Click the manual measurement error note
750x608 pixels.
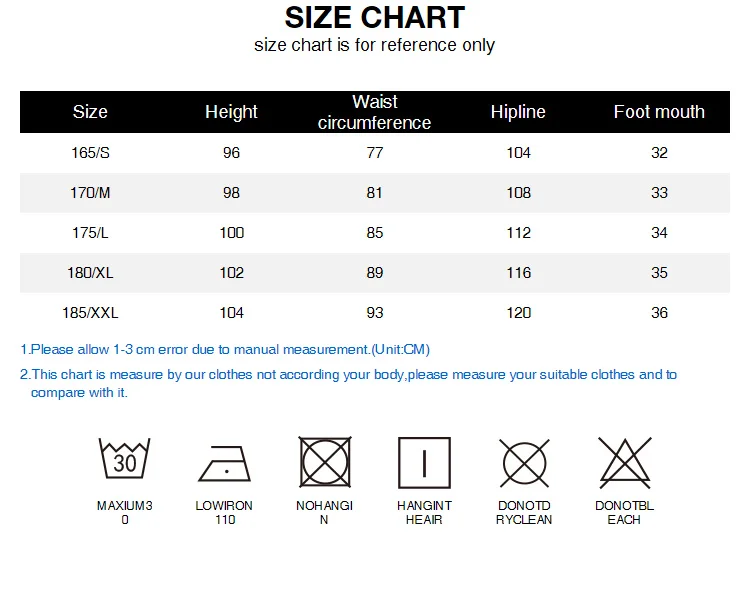[x=225, y=350]
